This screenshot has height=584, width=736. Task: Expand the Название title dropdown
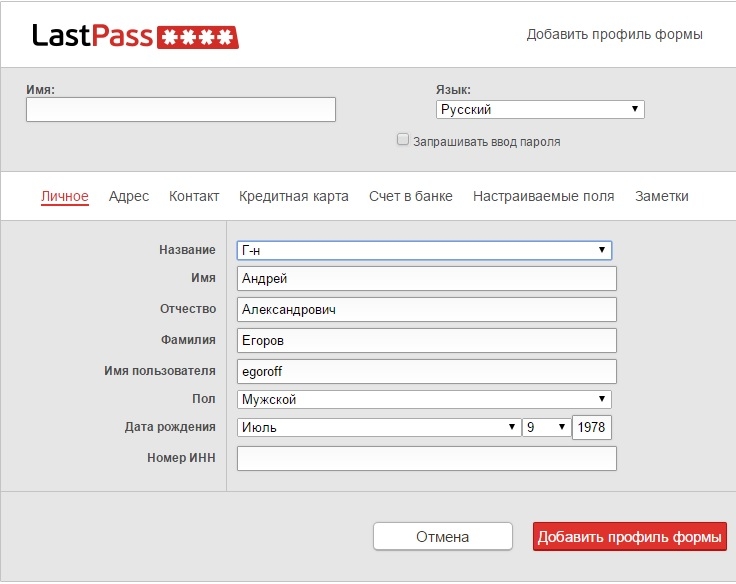coord(424,250)
